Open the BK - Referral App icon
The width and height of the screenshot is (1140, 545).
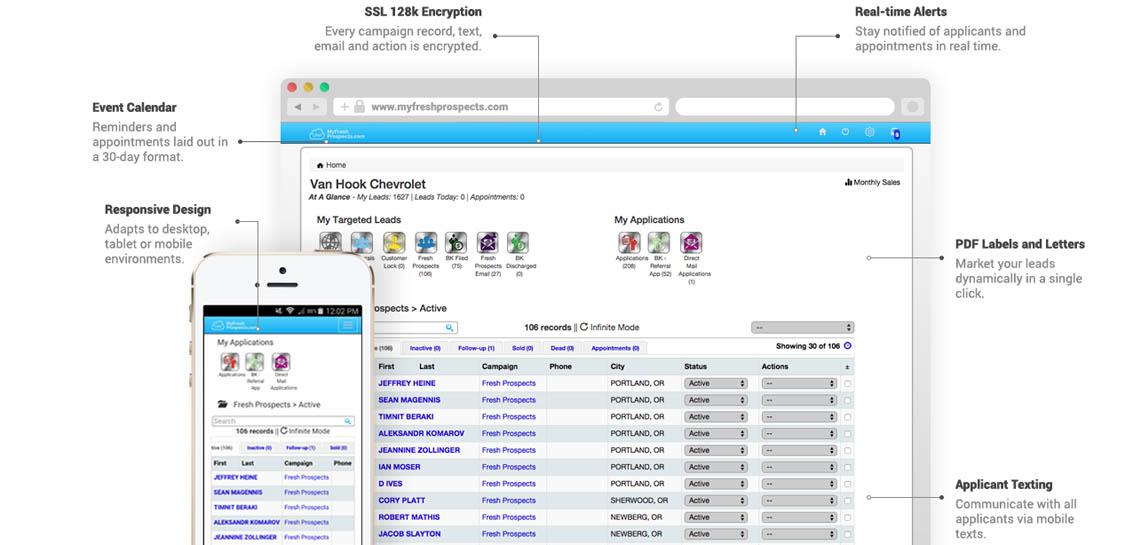[659, 243]
